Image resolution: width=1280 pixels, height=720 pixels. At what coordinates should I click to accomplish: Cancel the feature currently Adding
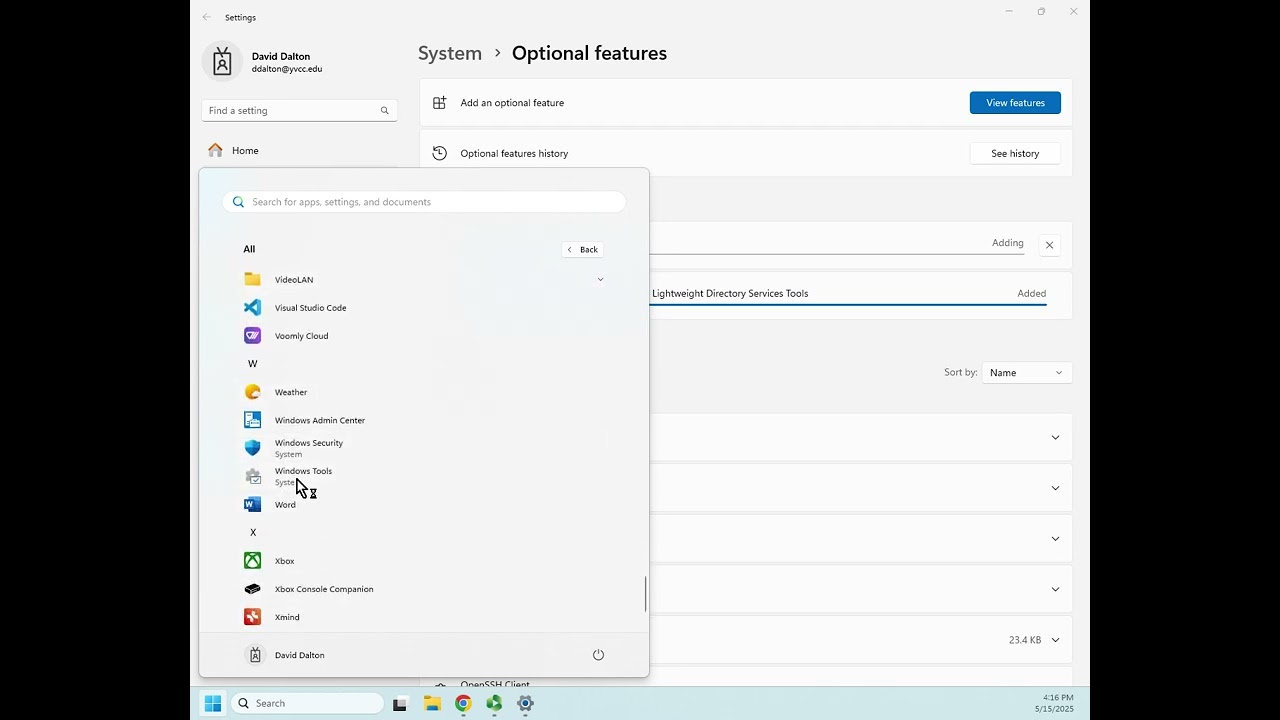pos(1049,245)
